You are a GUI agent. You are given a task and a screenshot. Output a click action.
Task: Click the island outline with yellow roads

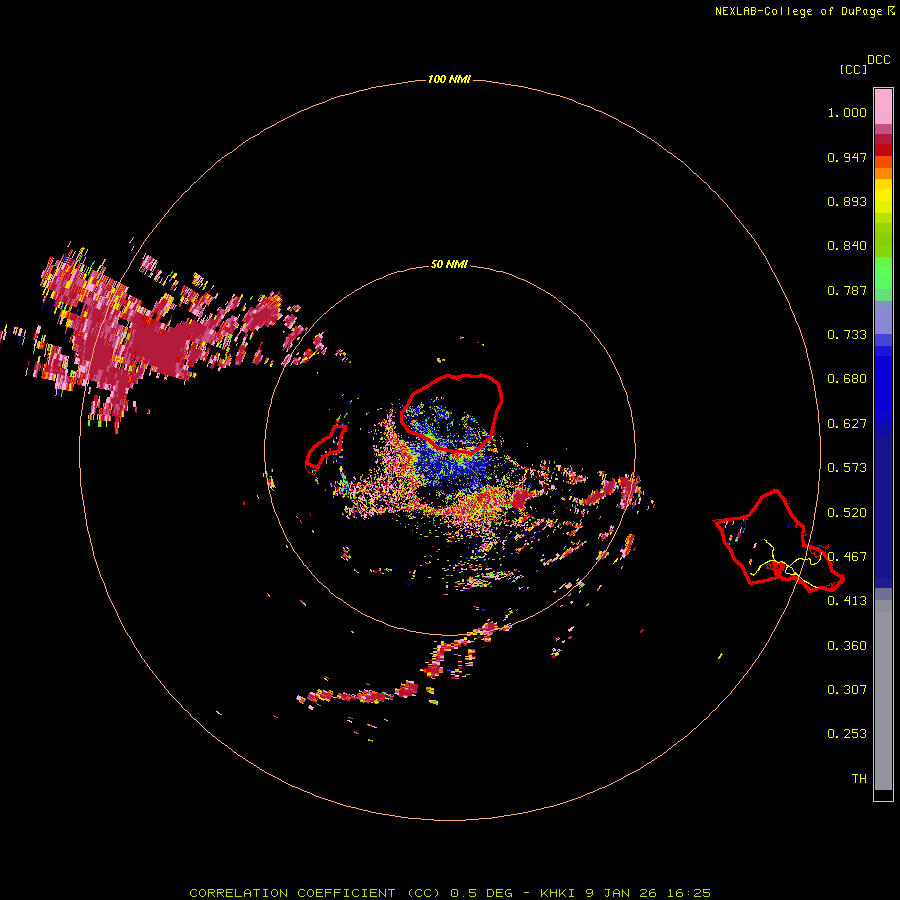point(778,541)
